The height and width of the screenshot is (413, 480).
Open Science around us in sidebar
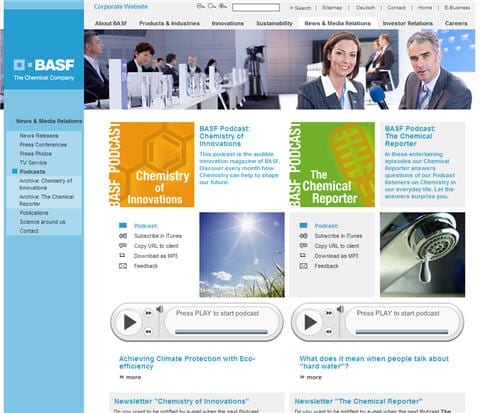(x=42, y=222)
